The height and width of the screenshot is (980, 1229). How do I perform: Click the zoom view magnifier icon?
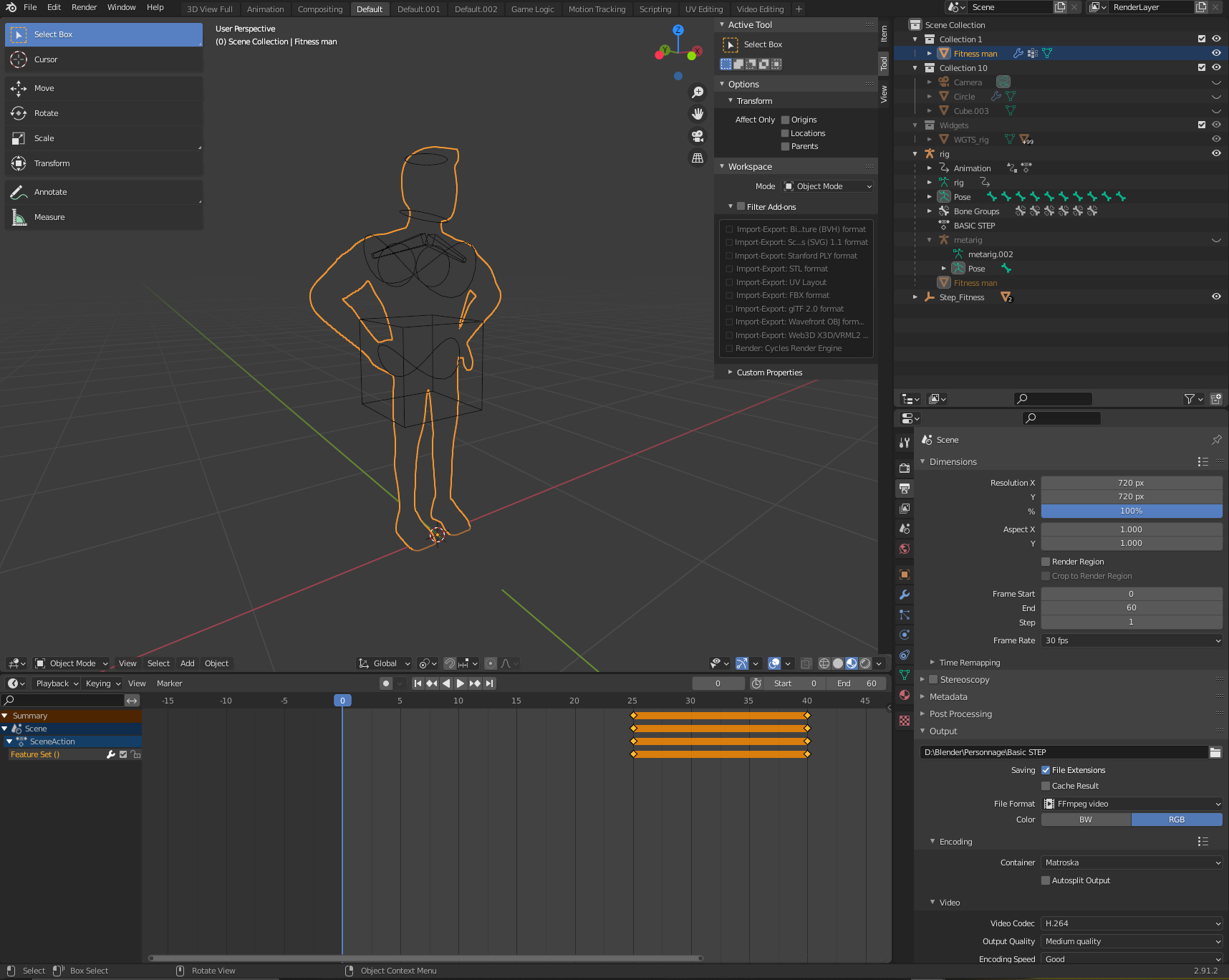click(697, 92)
